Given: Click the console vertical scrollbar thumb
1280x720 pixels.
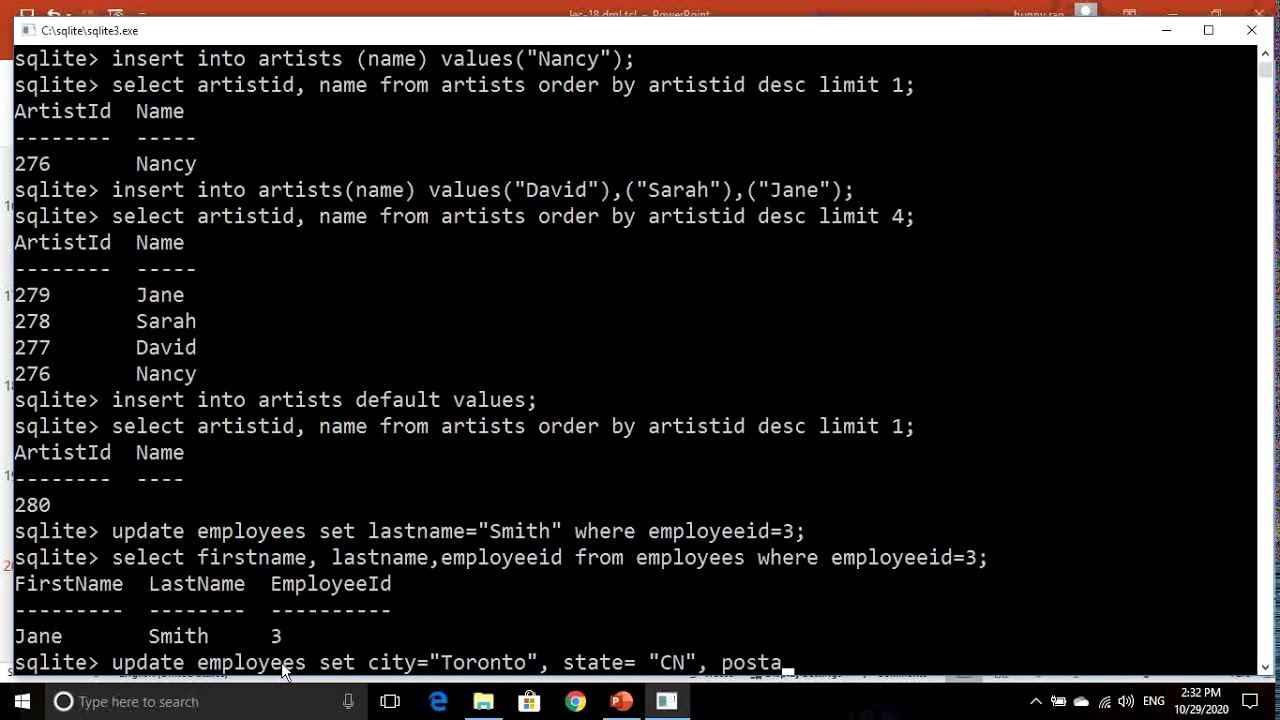Looking at the screenshot, I should point(1265,70).
